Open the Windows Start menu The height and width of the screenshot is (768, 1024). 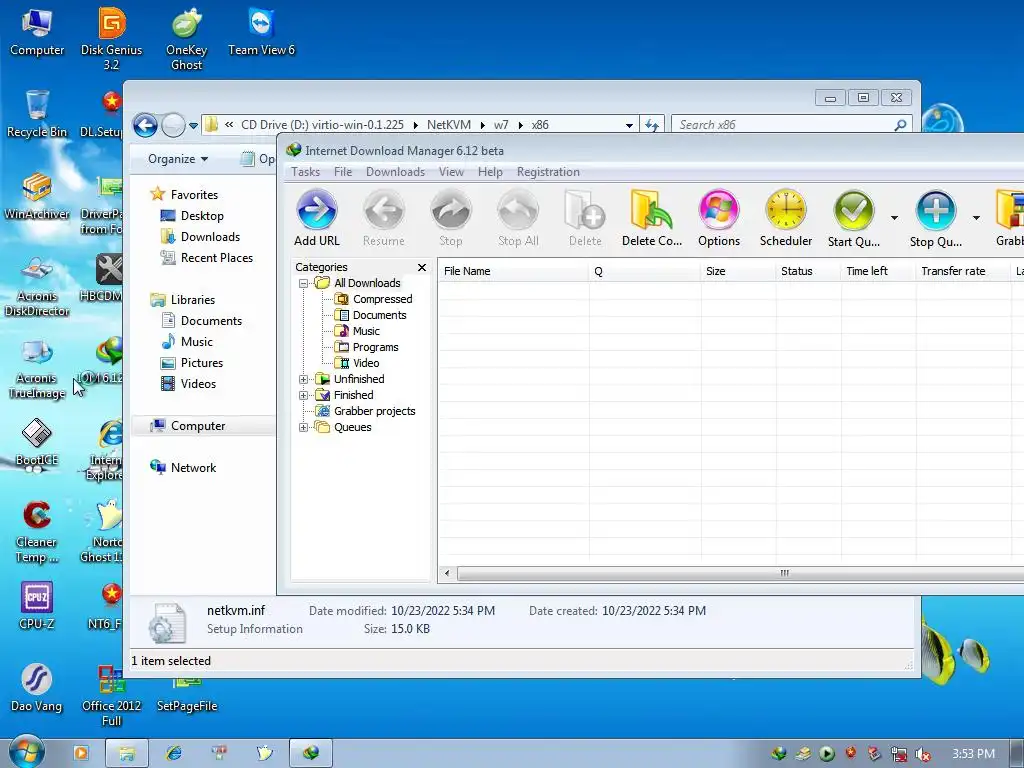click(26, 752)
